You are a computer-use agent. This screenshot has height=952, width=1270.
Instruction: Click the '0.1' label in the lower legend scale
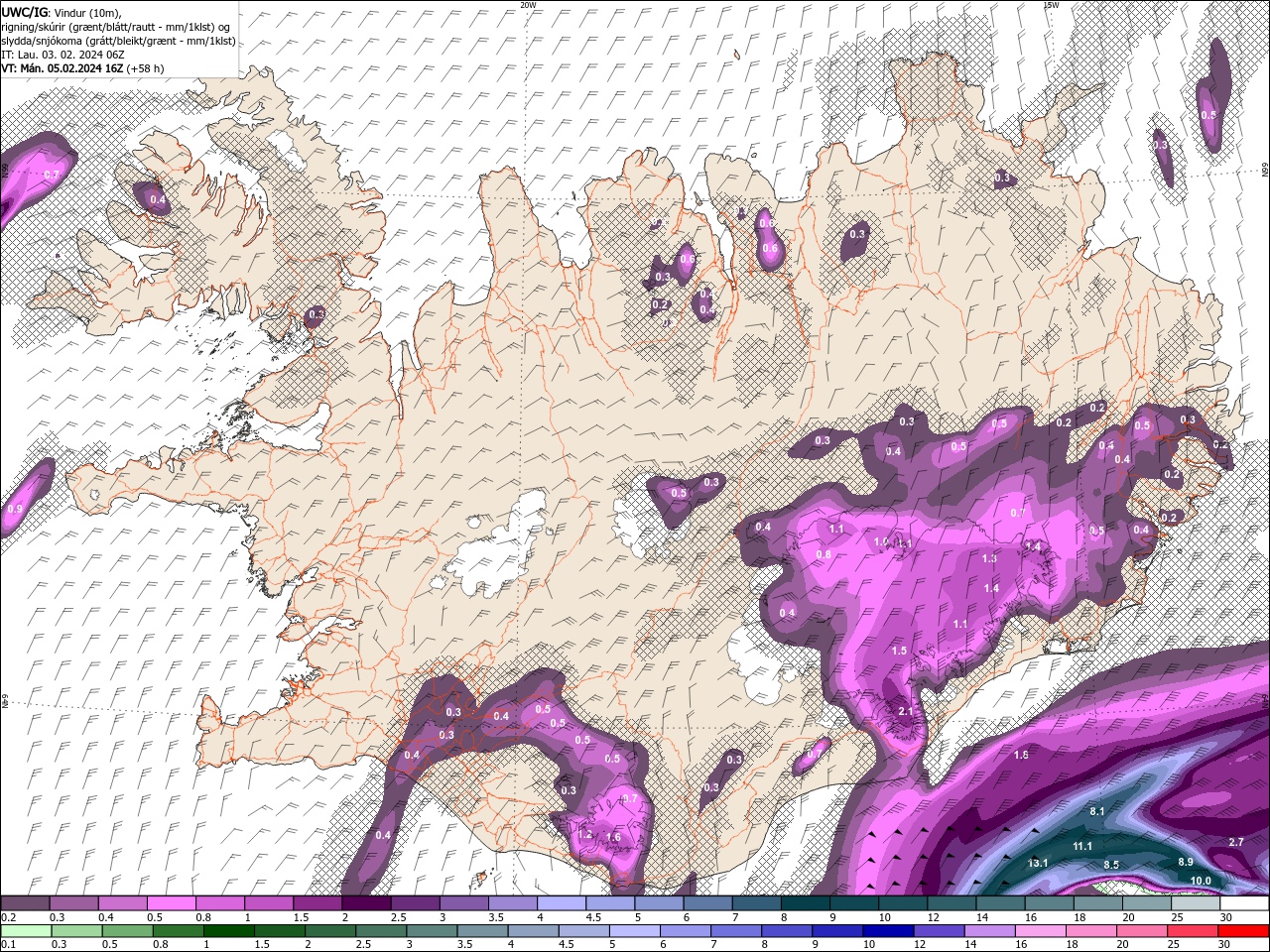coord(8,945)
